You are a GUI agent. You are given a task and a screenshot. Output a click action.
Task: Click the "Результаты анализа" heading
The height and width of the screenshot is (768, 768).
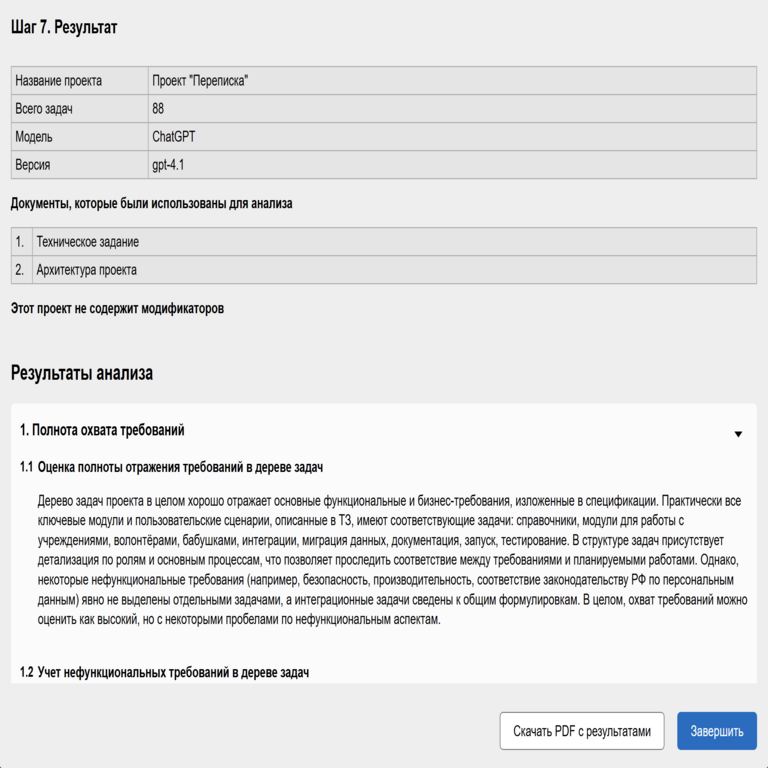[82, 374]
